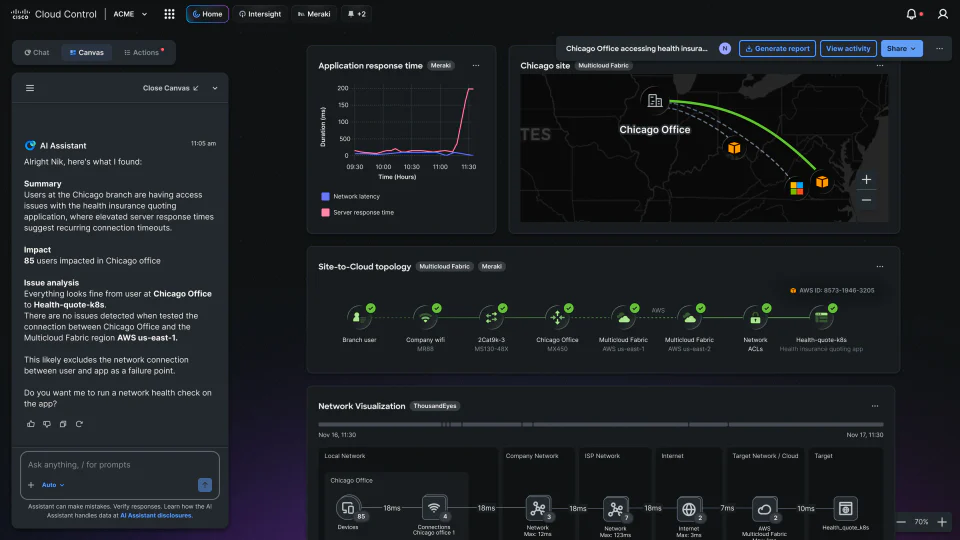
Task: Open the notifications bell
Action: pos(911,14)
